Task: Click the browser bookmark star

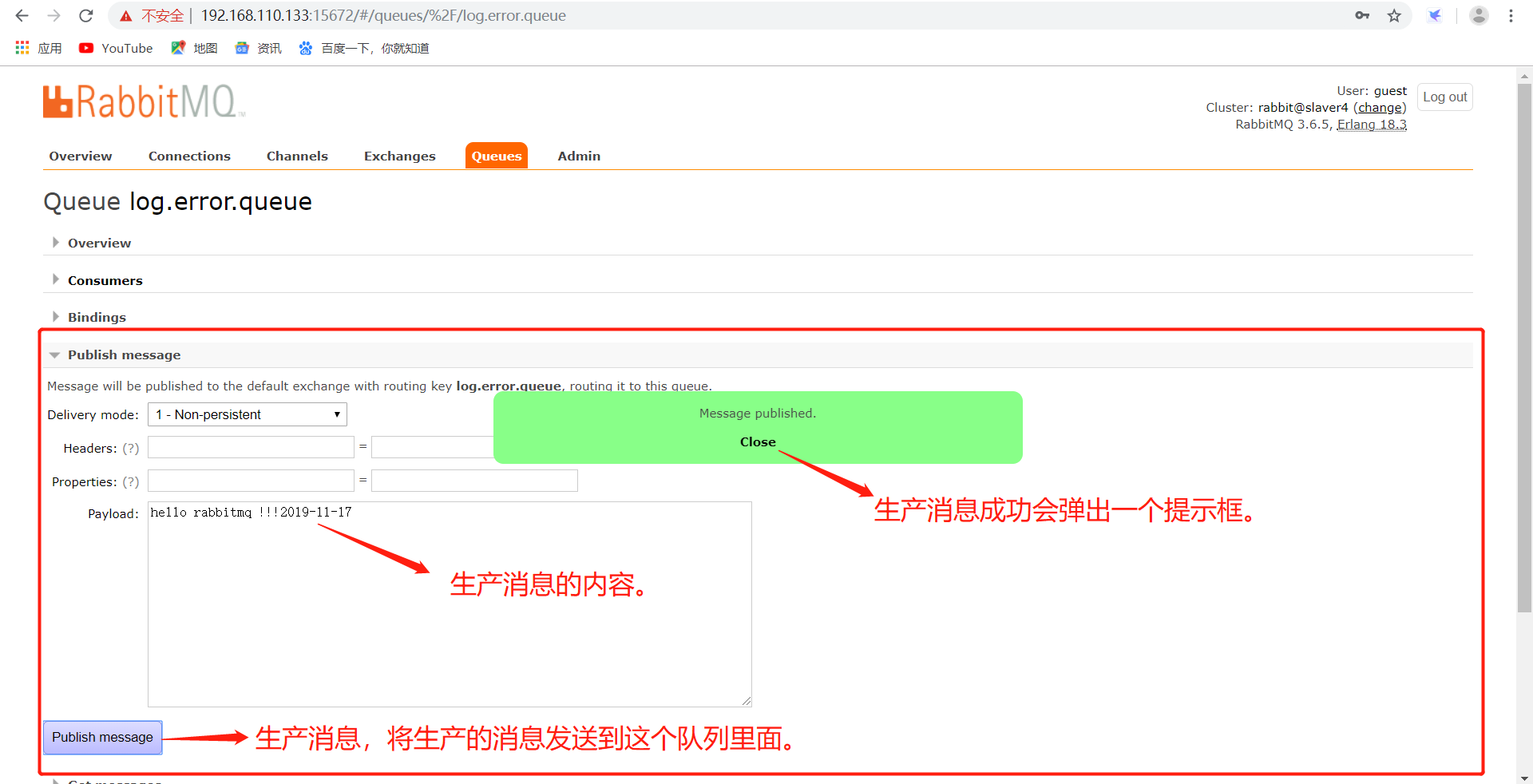Action: (1394, 15)
